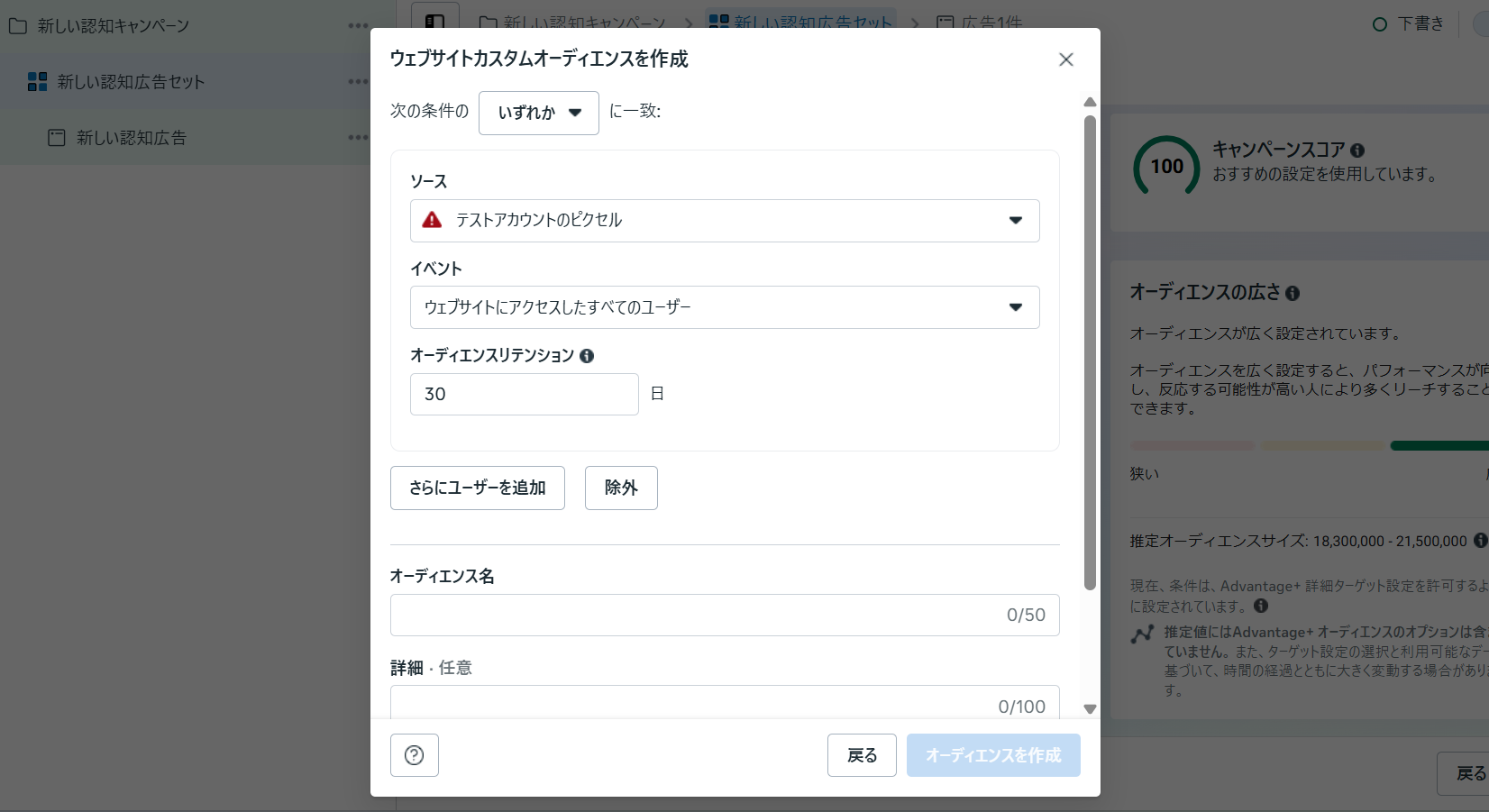
Task: Open more options for 新しい認知広告
Action: point(358,138)
